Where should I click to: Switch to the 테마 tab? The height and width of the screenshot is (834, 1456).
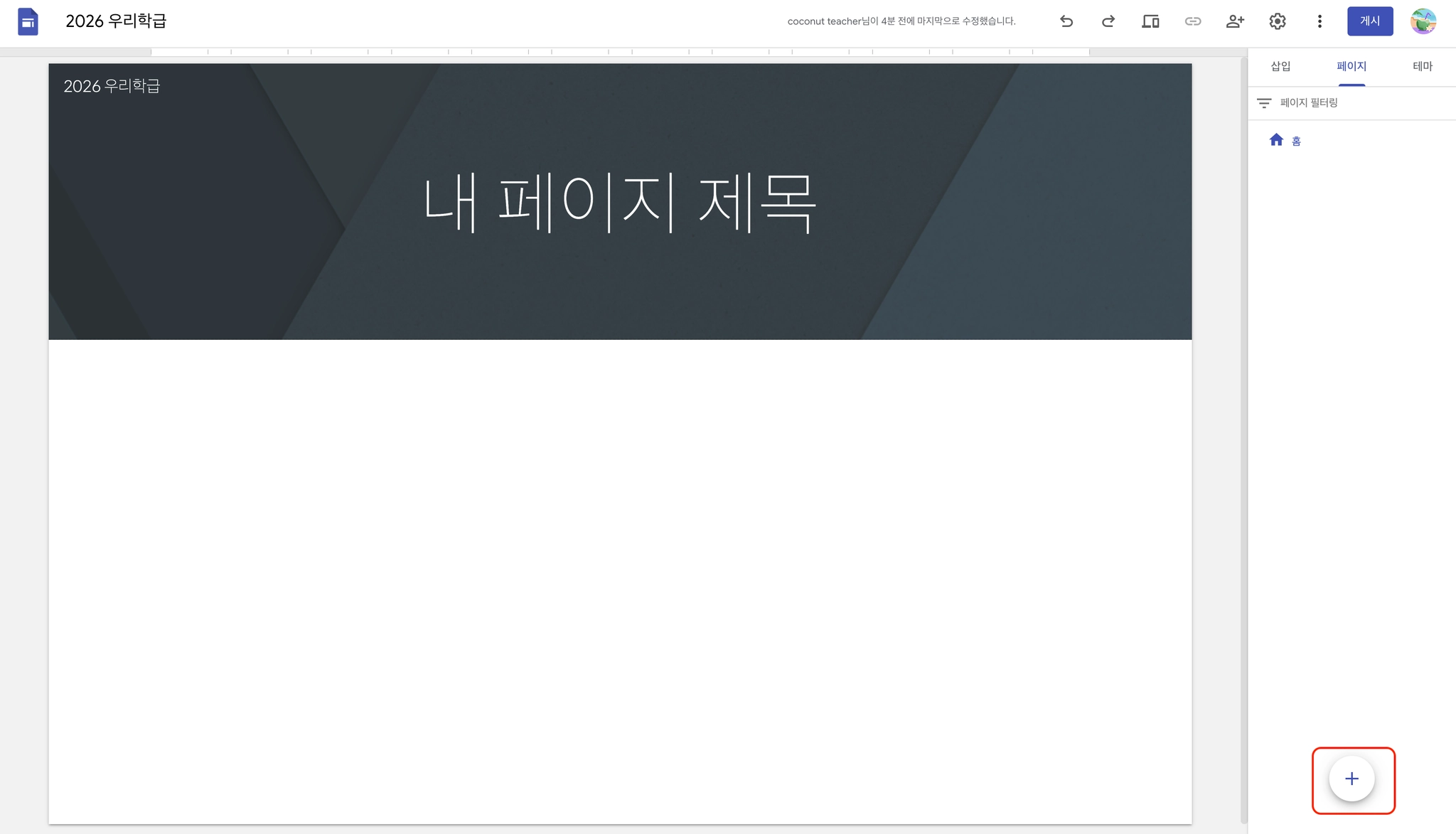coord(1422,66)
